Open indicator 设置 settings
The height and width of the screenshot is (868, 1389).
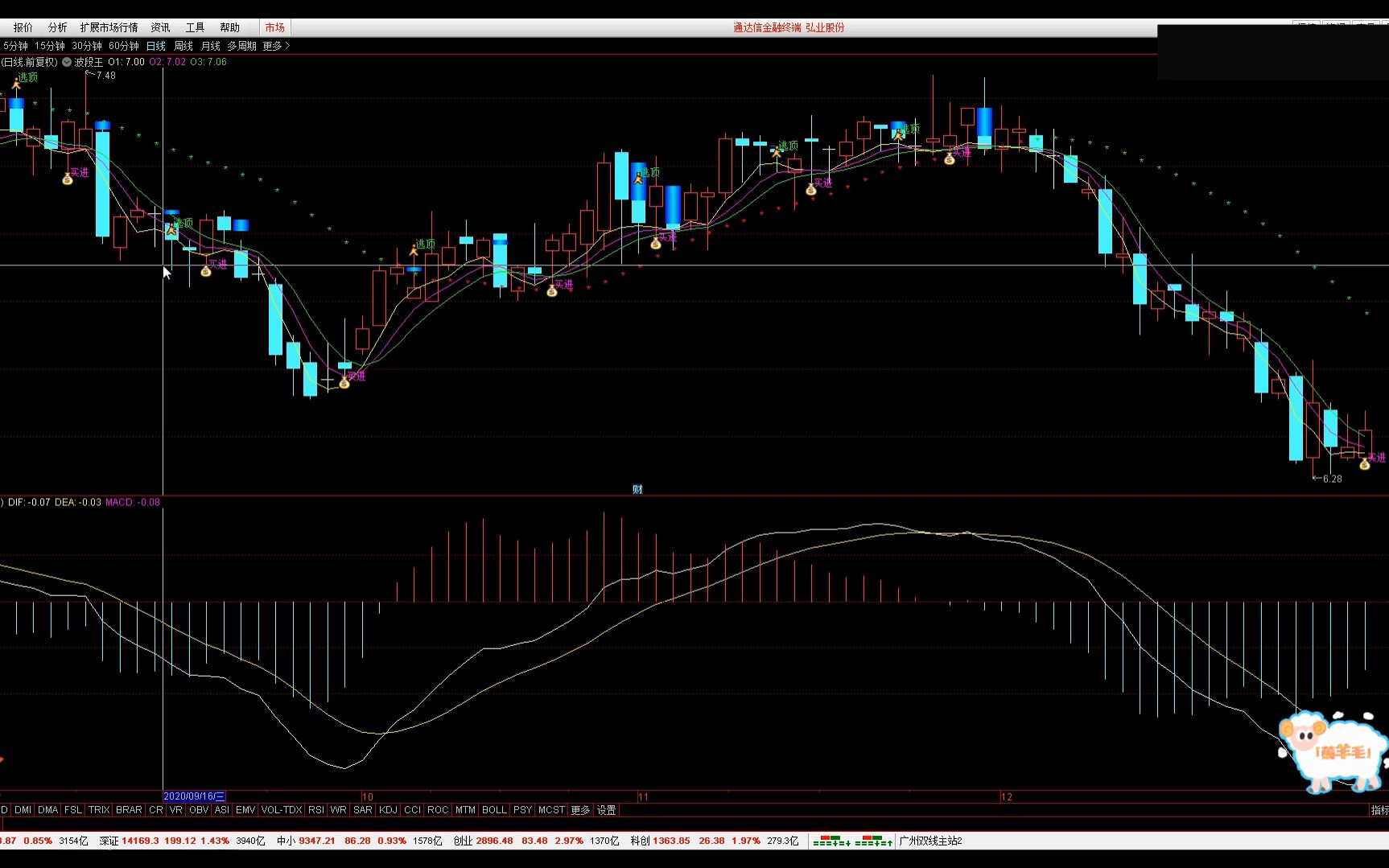pyautogui.click(x=606, y=810)
